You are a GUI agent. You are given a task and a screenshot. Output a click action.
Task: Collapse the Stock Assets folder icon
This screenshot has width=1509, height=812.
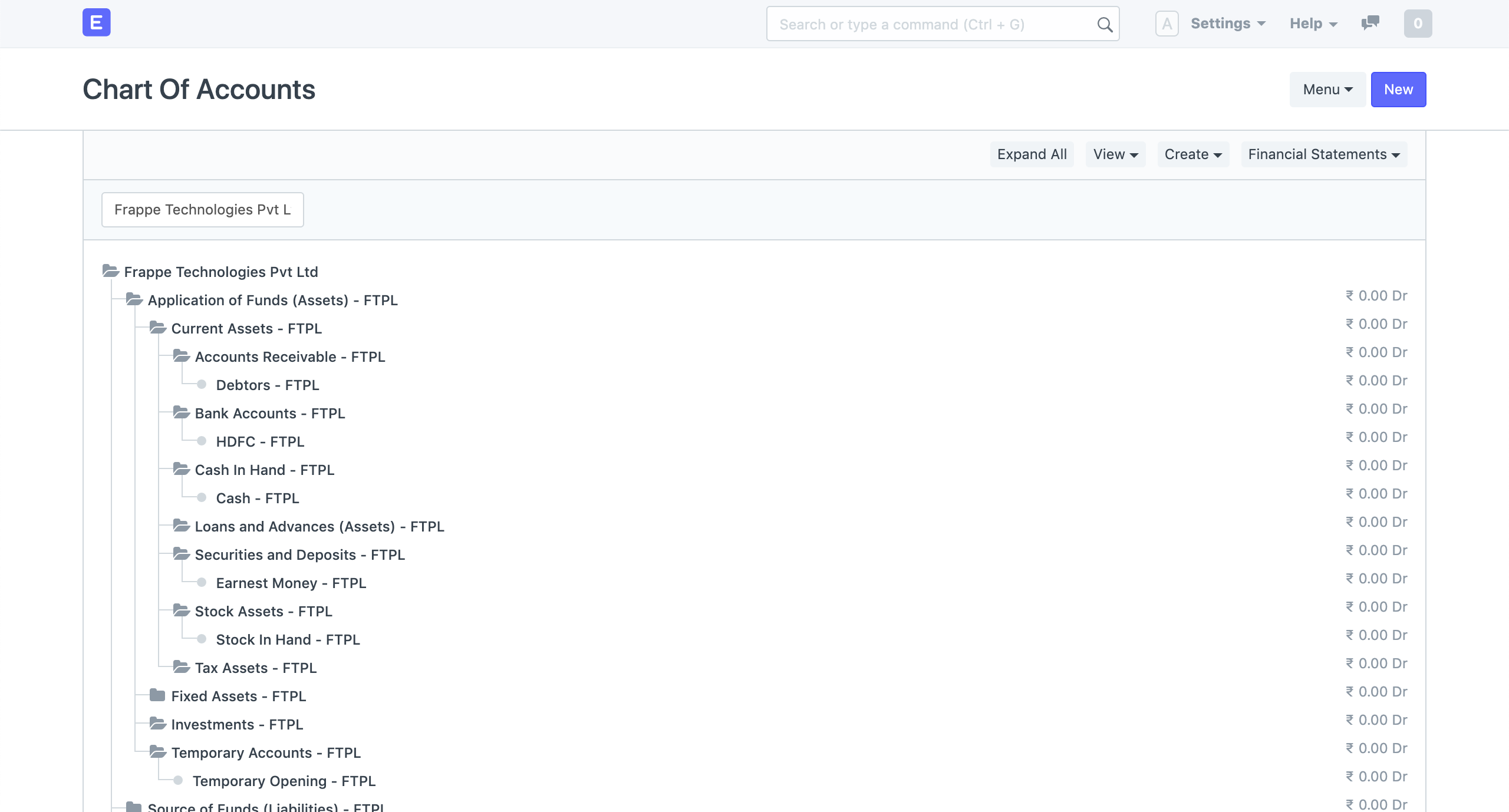point(181,610)
